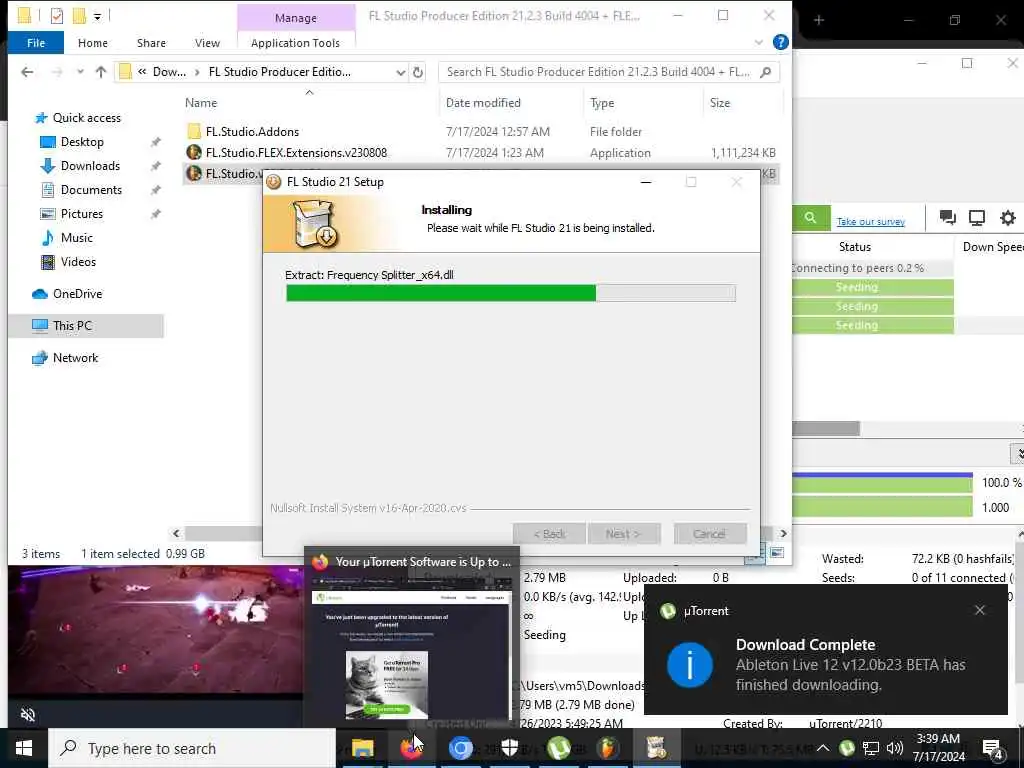This screenshot has height=768, width=1024.
Task: Click the Explorer horizontal scrollbar right arrow
Action: click(783, 534)
